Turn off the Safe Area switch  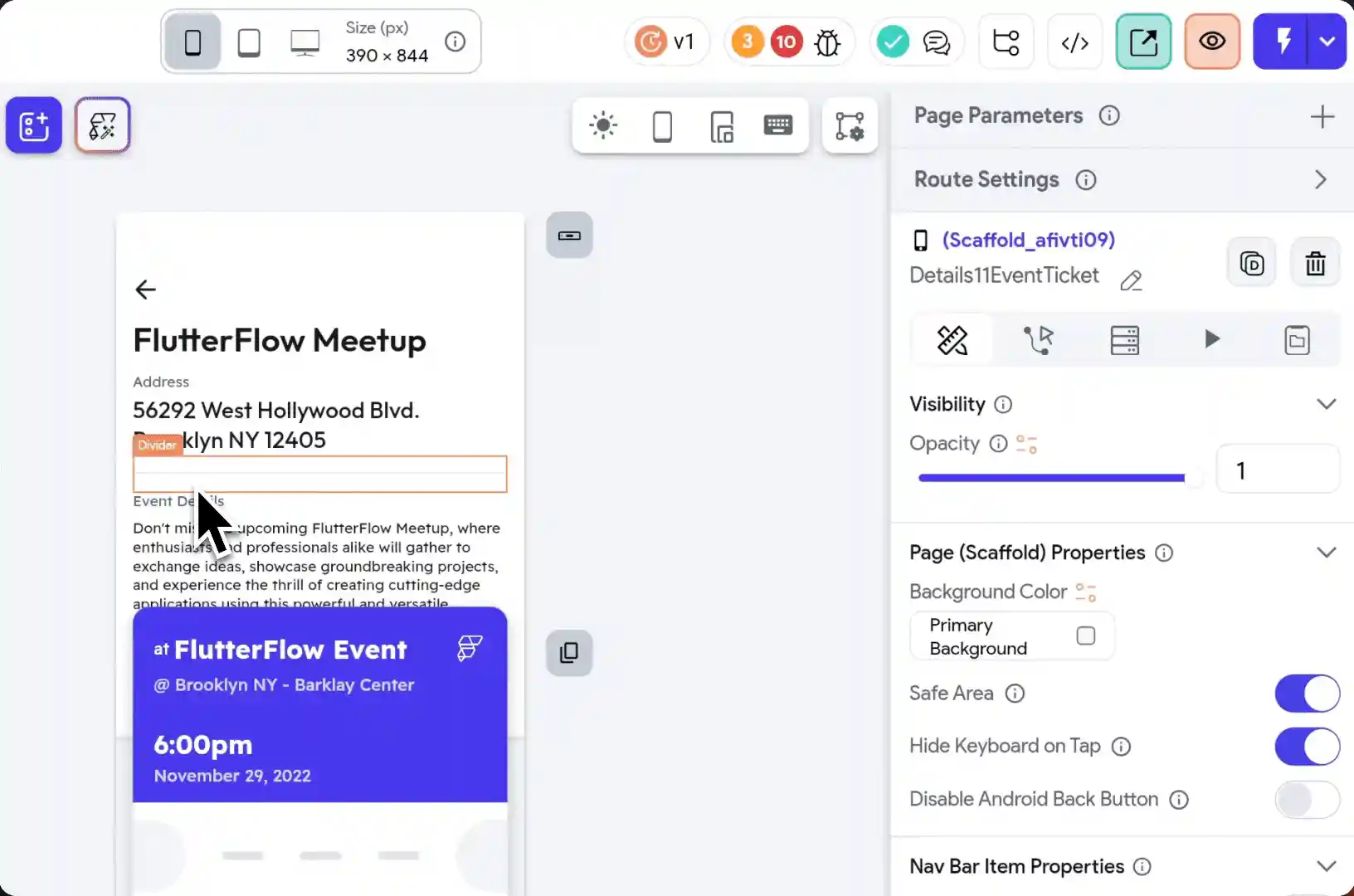click(x=1307, y=694)
